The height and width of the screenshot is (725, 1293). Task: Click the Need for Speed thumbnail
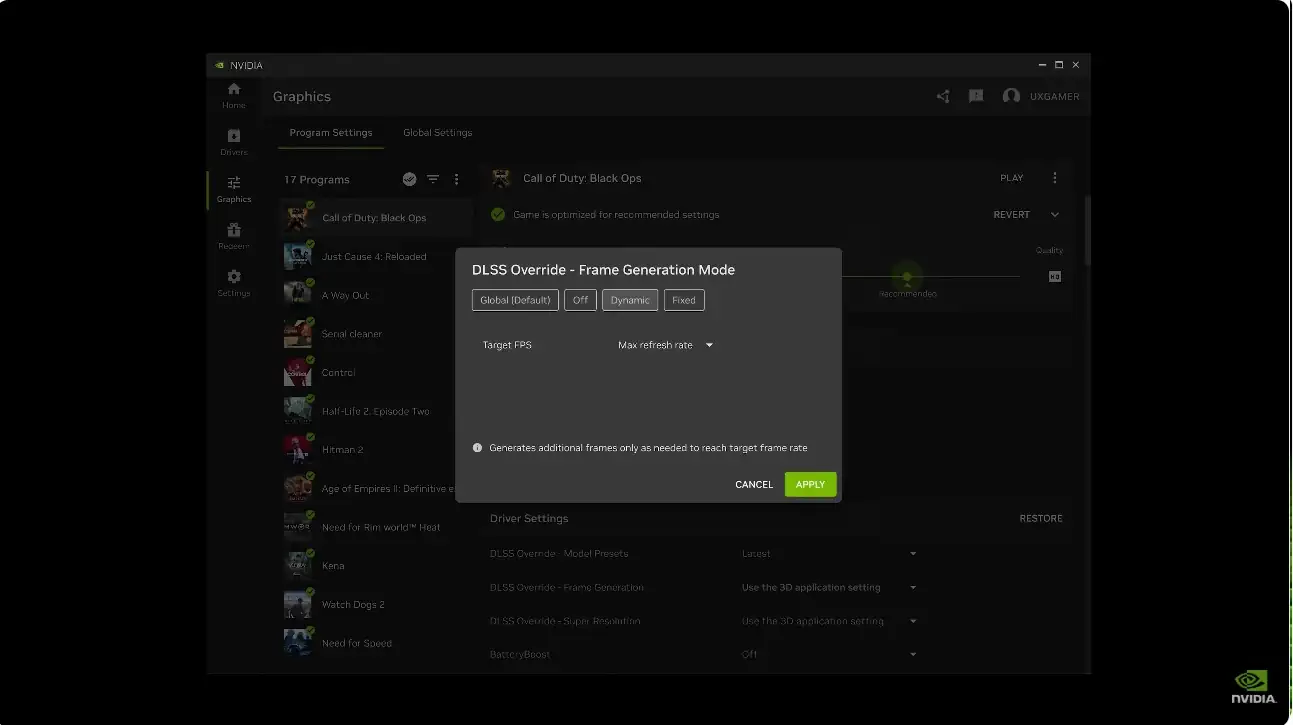tap(298, 643)
